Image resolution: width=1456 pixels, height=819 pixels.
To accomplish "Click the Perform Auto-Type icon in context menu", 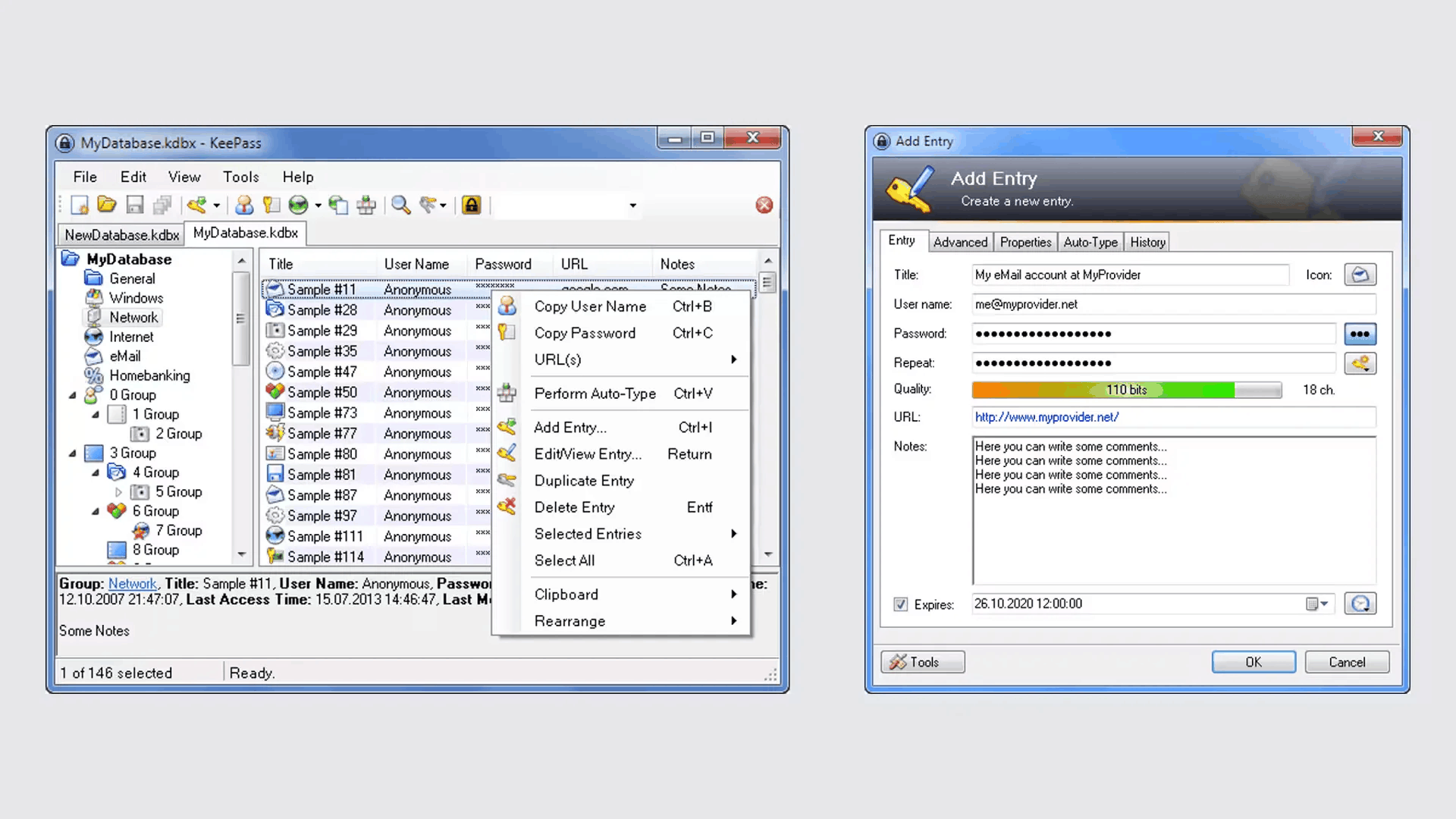I will tap(507, 393).
